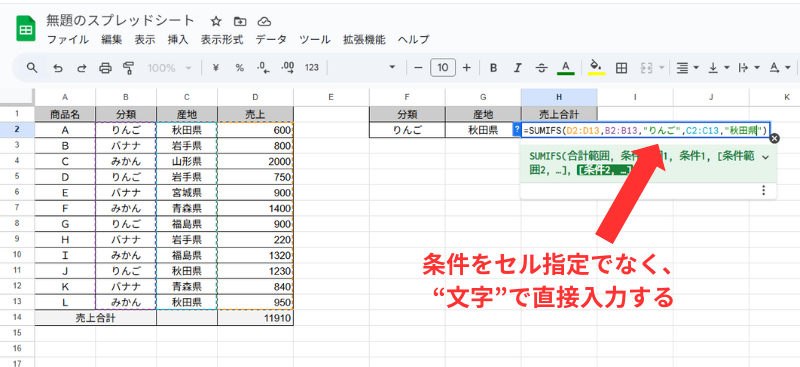Print the spreadsheet
The image size is (800, 367).
[x=105, y=67]
